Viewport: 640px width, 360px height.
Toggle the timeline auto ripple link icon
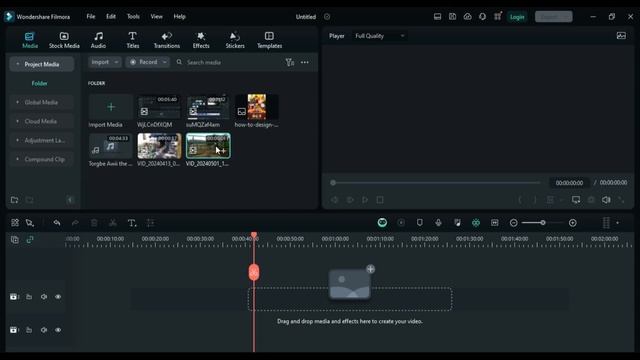coord(30,240)
